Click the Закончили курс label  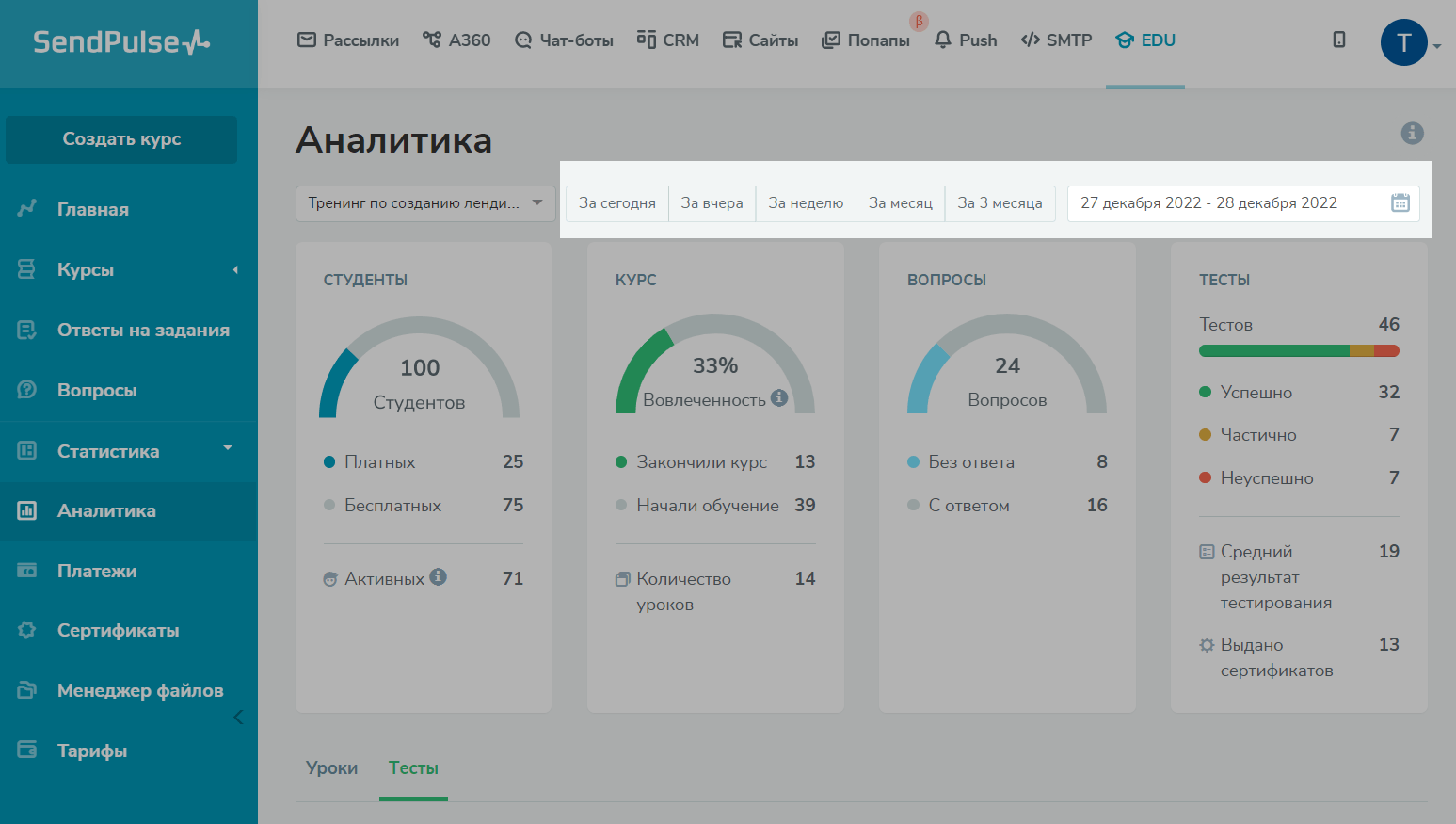pos(702,462)
